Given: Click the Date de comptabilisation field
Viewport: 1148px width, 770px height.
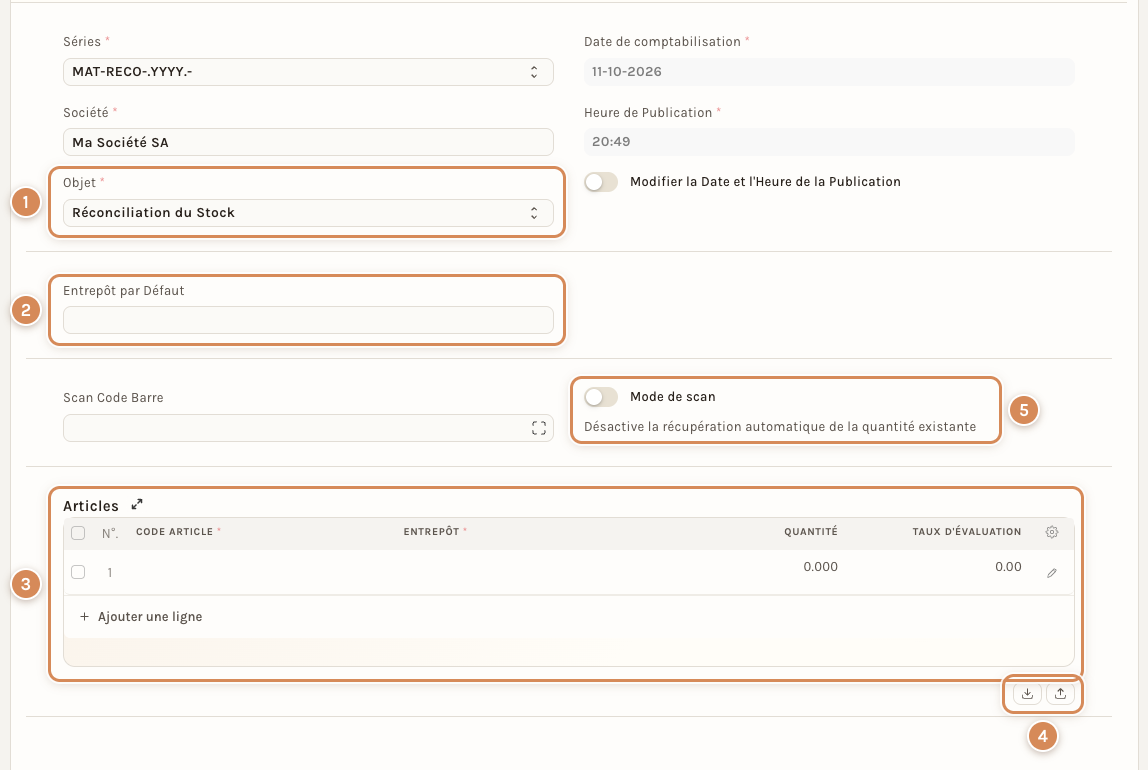Looking at the screenshot, I should point(829,72).
